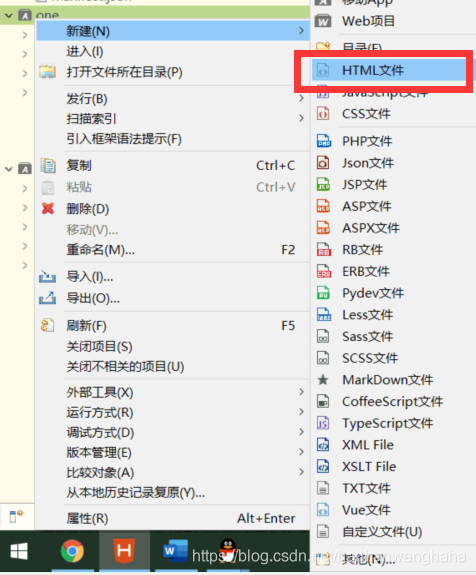Click 从本地历史记录复原(Y)...
Viewport: 476px width, 575px height.
pyautogui.click(x=135, y=492)
